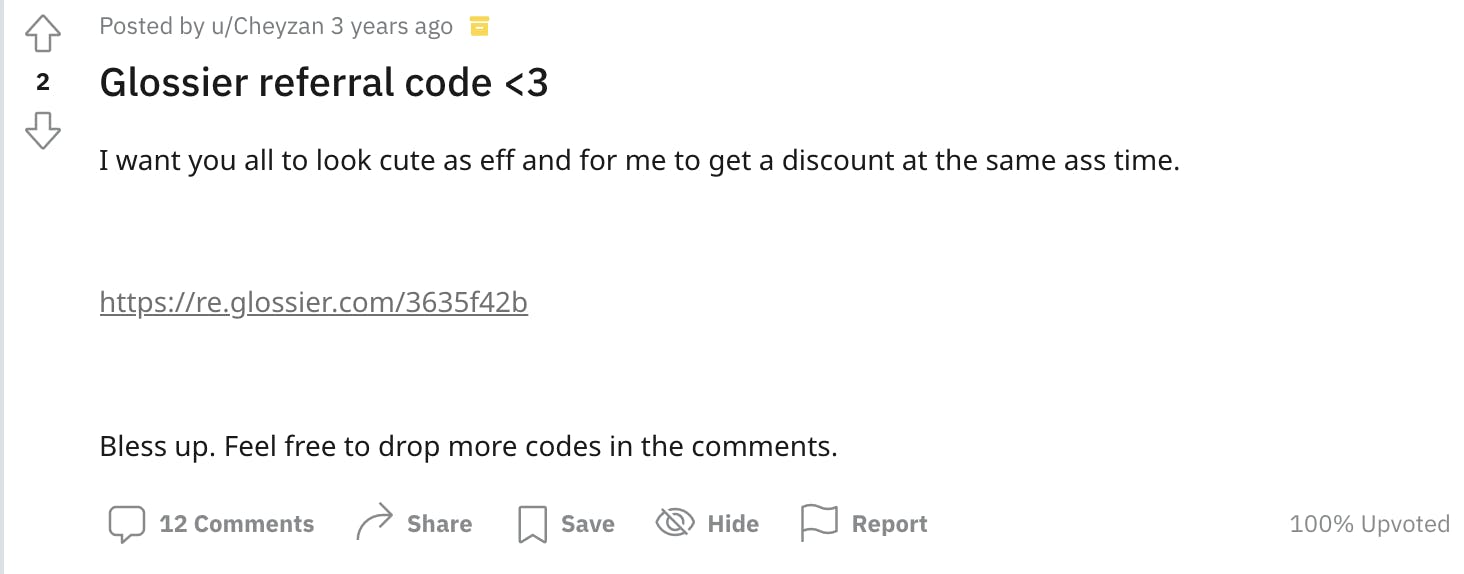Click the comments speech bubble icon
The height and width of the screenshot is (574, 1464).
[127, 524]
